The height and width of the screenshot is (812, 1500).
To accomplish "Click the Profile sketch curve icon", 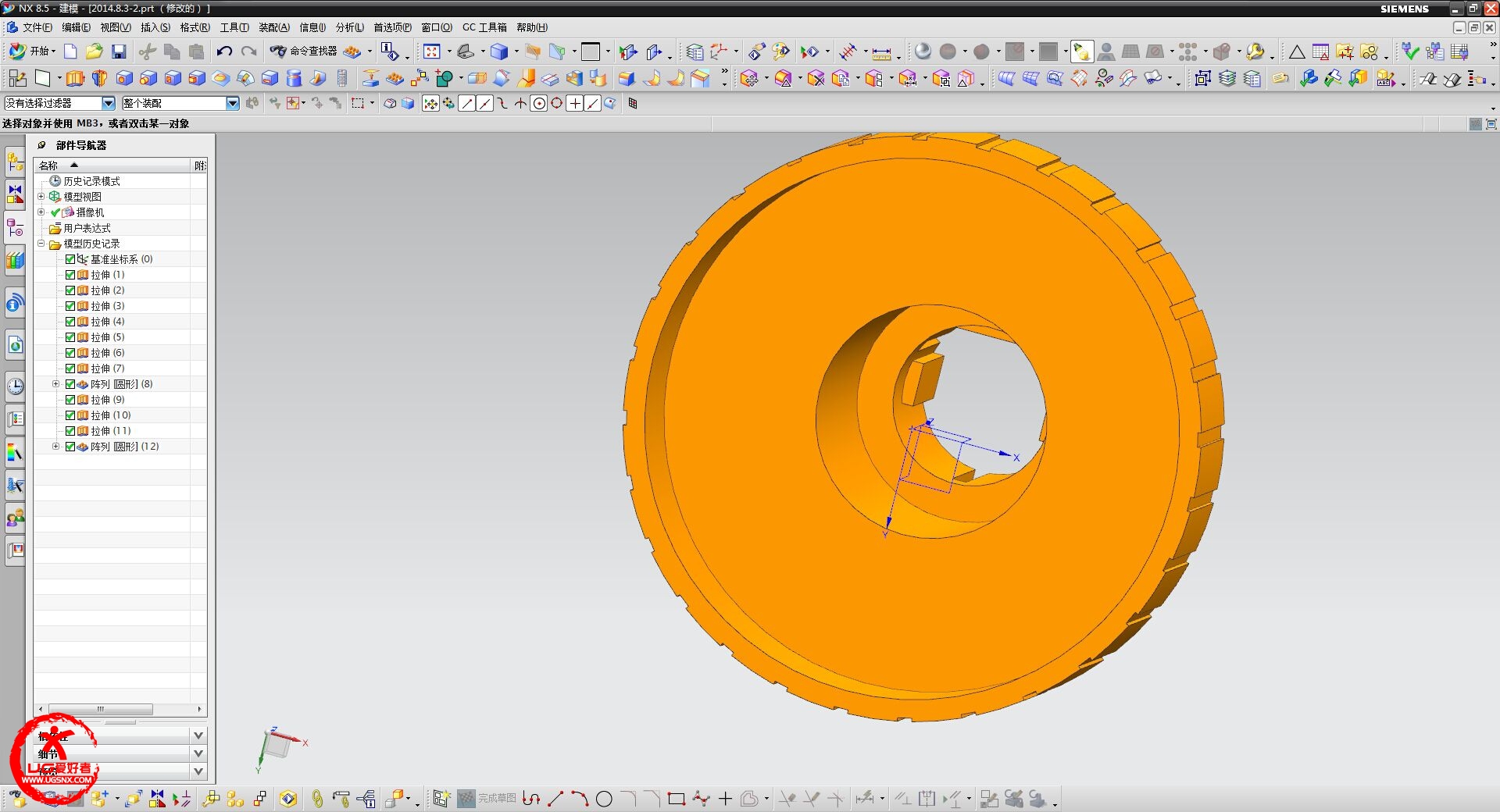I will pos(531,799).
